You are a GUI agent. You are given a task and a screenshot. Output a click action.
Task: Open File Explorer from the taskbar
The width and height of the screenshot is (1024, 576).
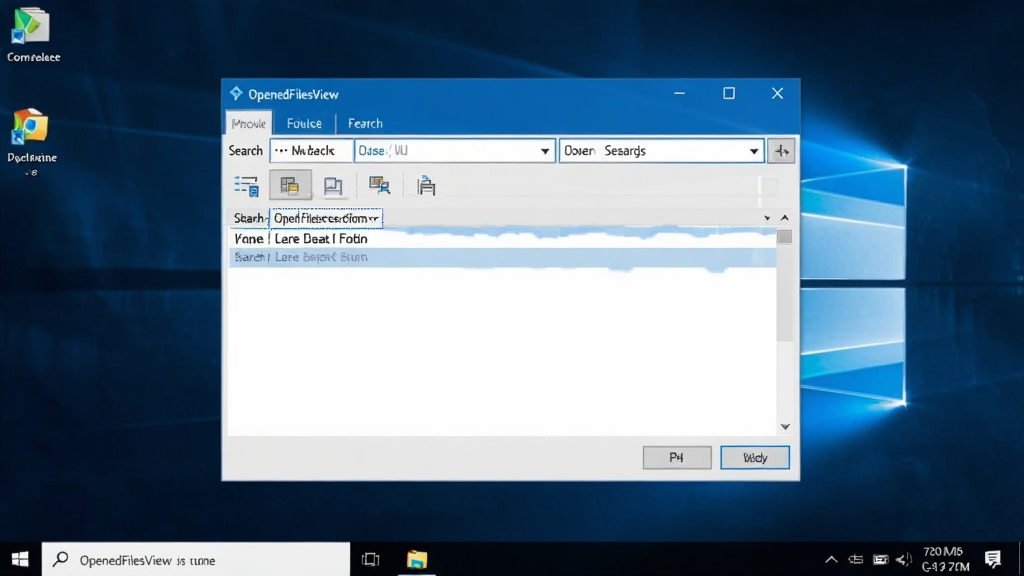417,560
